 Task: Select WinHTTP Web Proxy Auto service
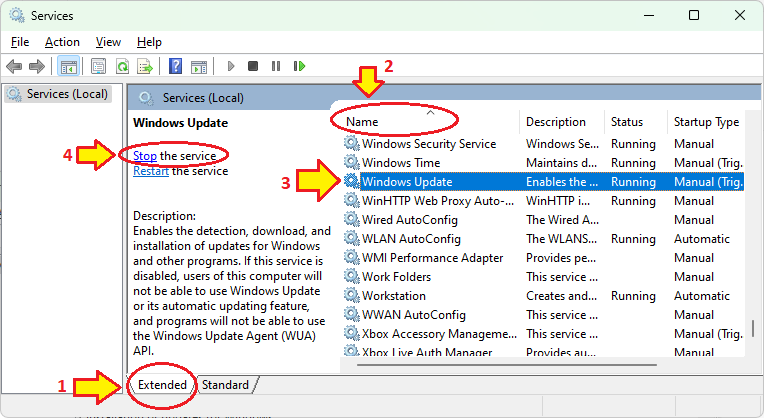(x=438, y=201)
